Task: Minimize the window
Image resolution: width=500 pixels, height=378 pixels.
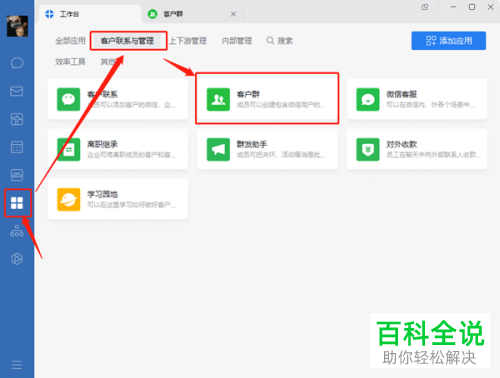Action: click(x=453, y=7)
